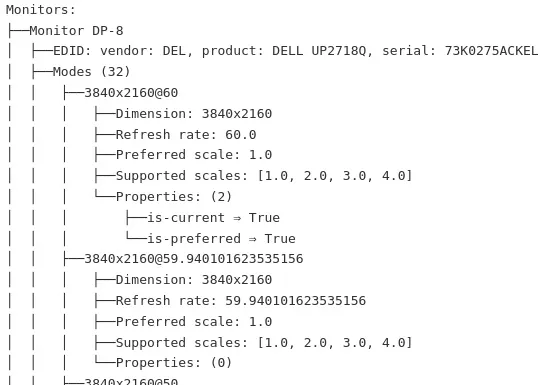Click Properties: (0) line

point(174,363)
